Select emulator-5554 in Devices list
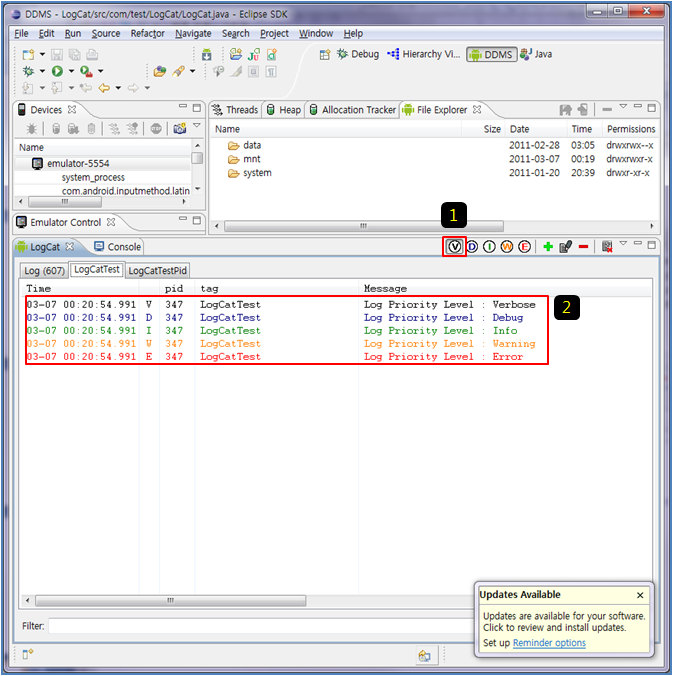The width and height of the screenshot is (673, 676). coord(78,163)
